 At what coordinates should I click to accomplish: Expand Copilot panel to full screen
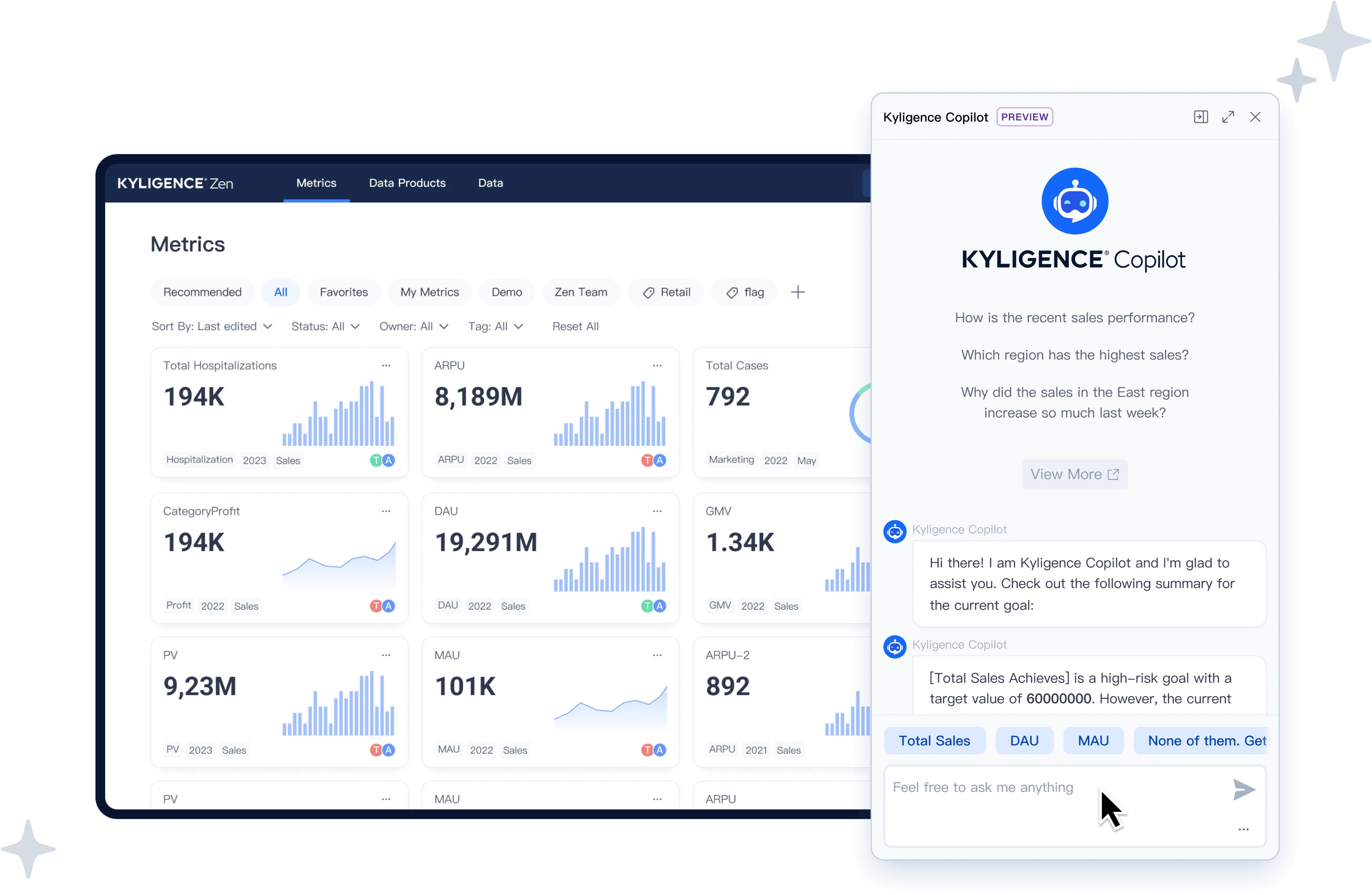[1228, 117]
